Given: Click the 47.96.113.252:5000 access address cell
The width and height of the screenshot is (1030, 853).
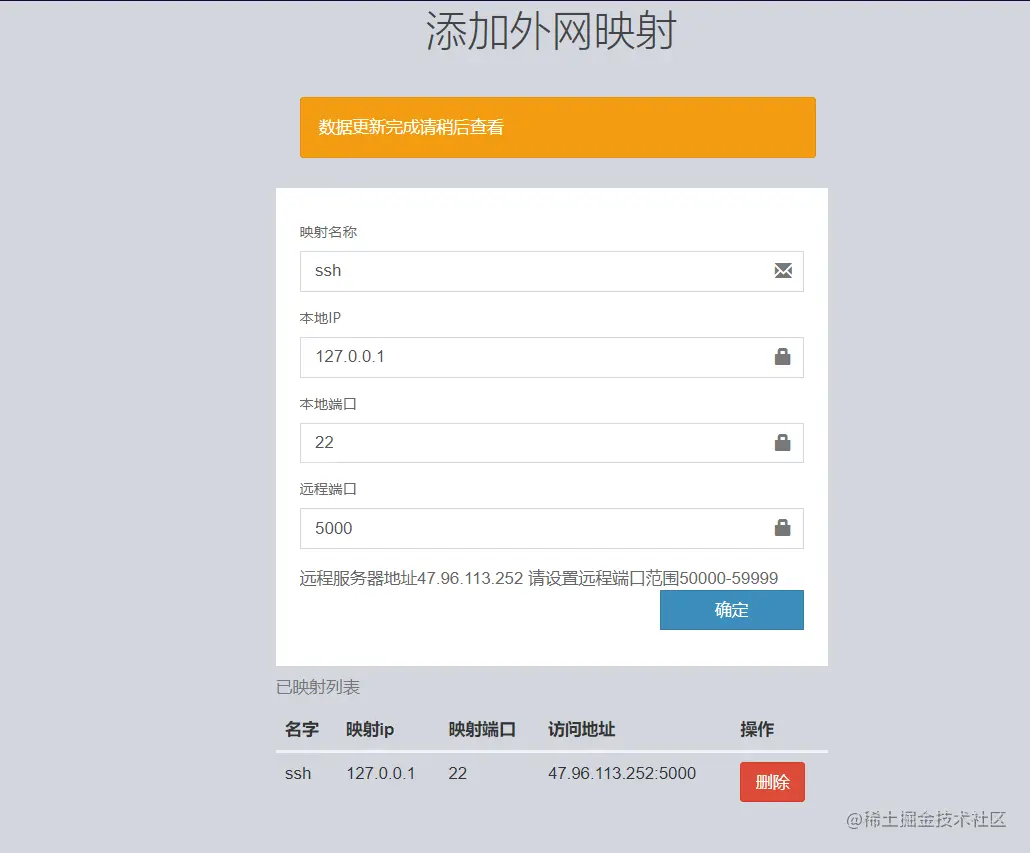Looking at the screenshot, I should point(622,774).
